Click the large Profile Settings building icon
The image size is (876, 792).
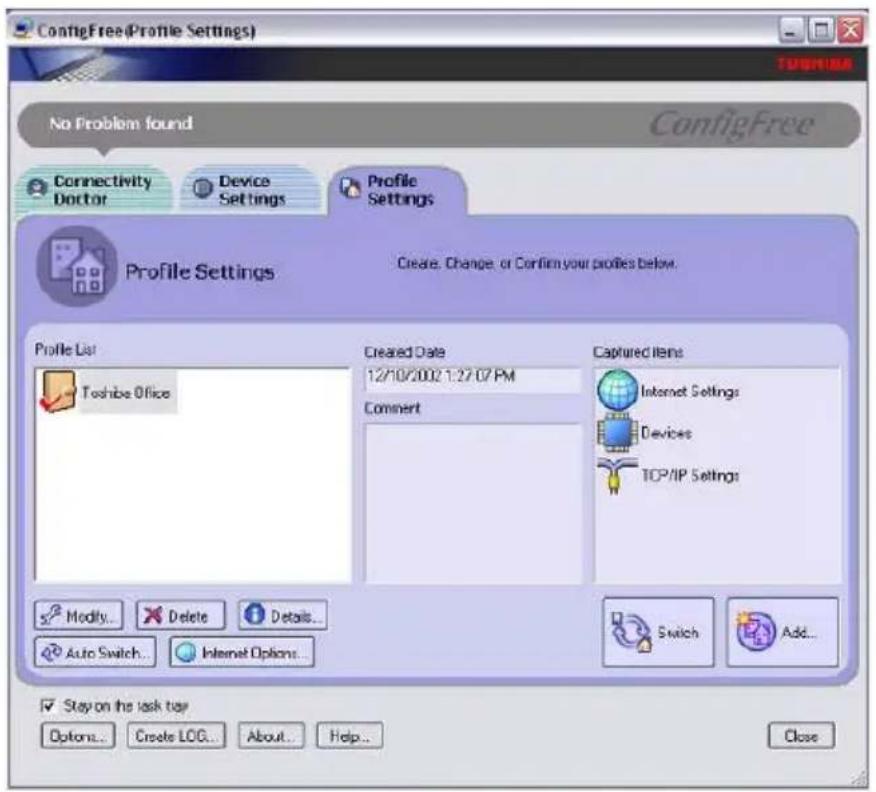pyautogui.click(x=77, y=266)
